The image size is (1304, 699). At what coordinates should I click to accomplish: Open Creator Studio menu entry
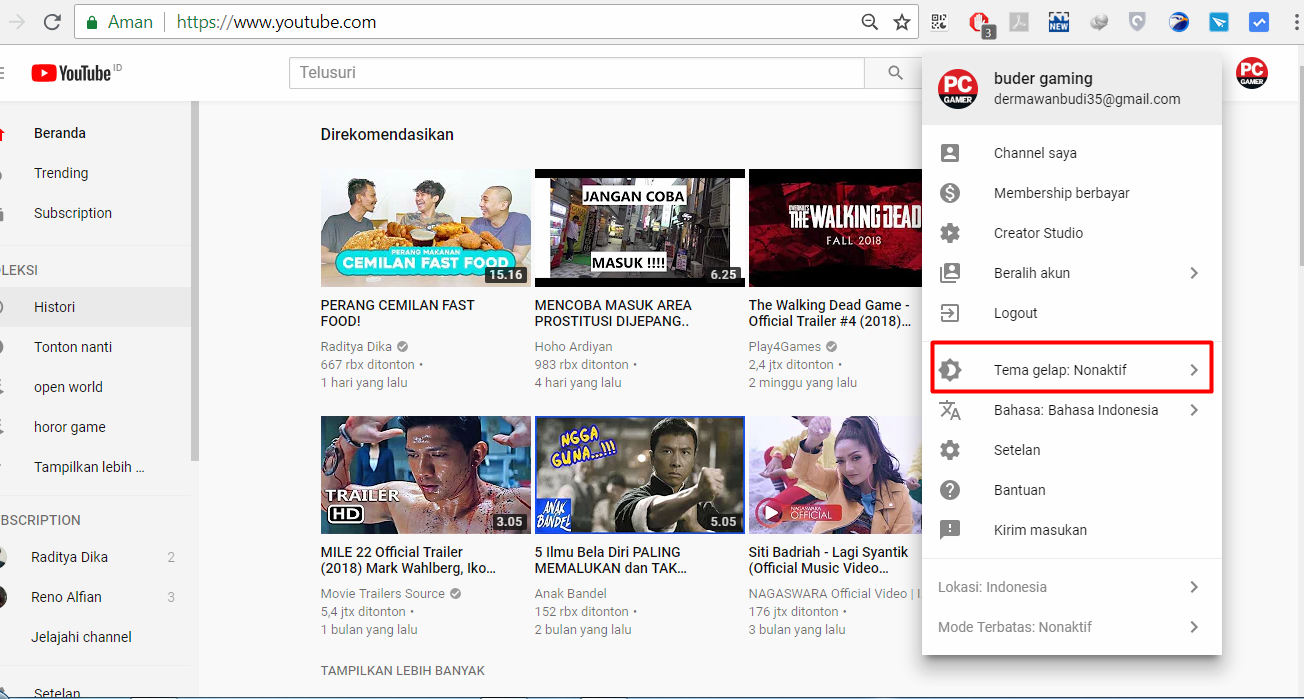click(1071, 233)
